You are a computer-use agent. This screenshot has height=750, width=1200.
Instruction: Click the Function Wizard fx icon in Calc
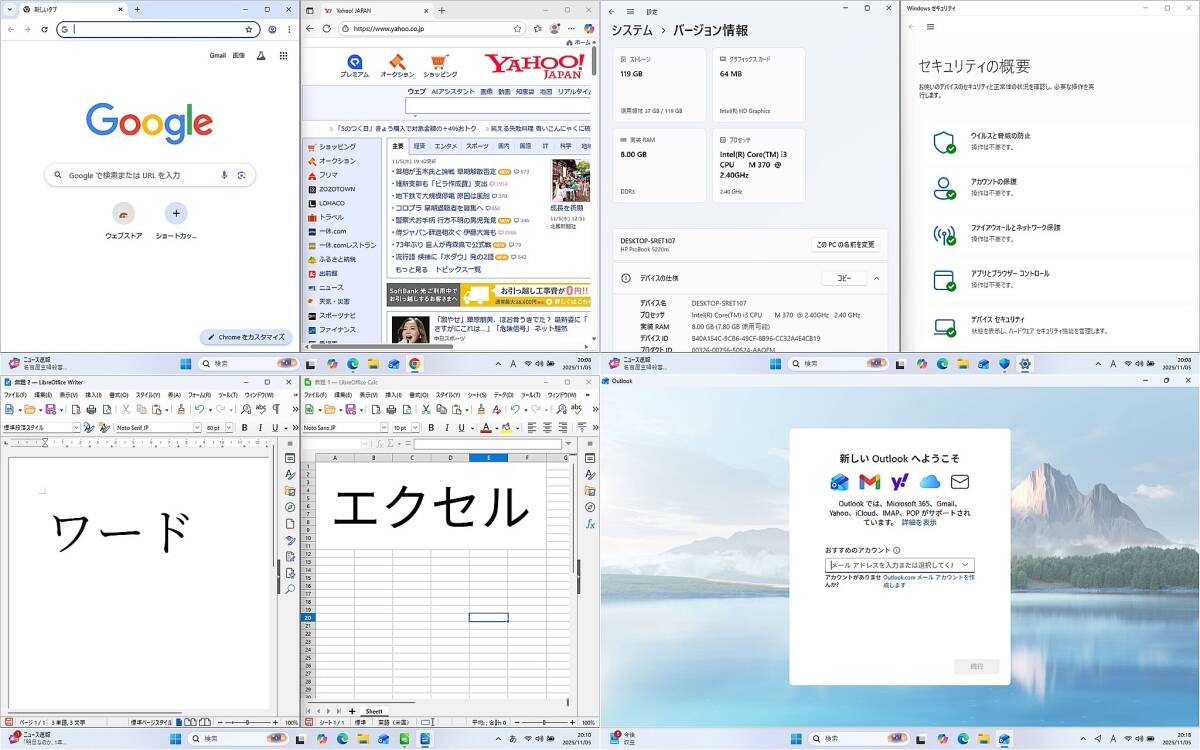[590, 523]
